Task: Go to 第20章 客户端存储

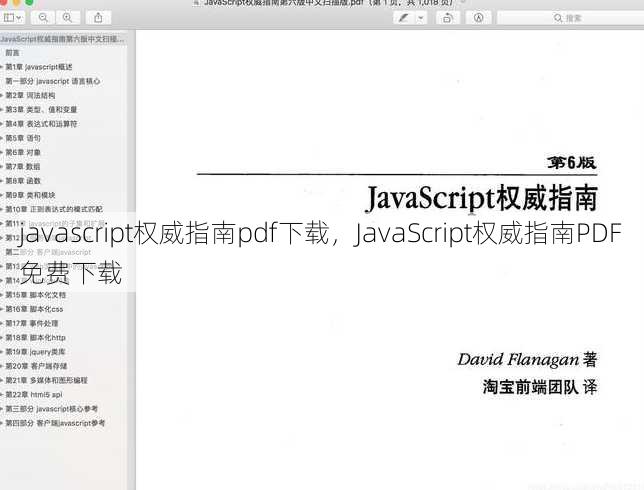Action: coord(36,366)
